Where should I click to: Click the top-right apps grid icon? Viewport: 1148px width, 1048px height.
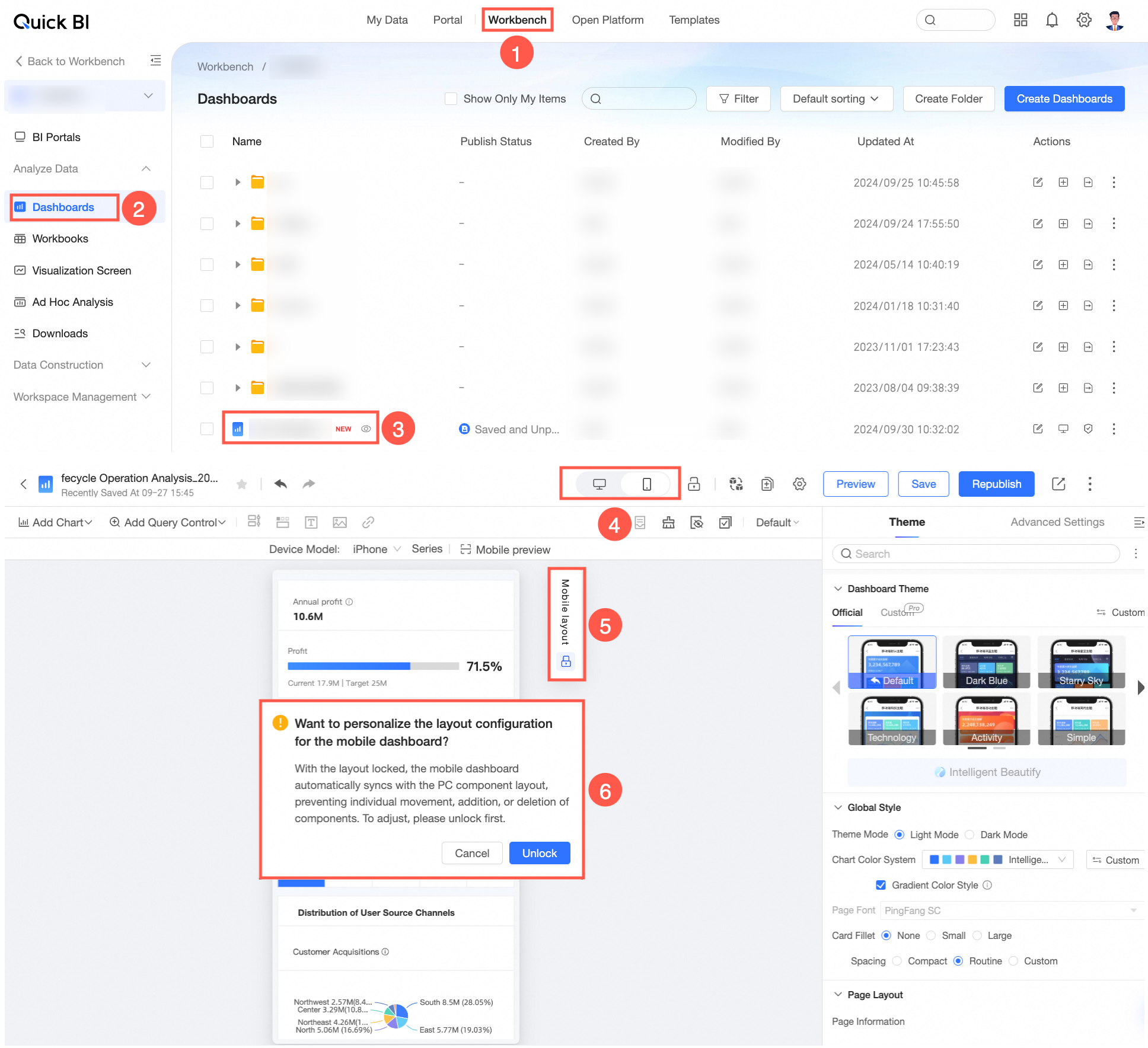pos(1021,21)
